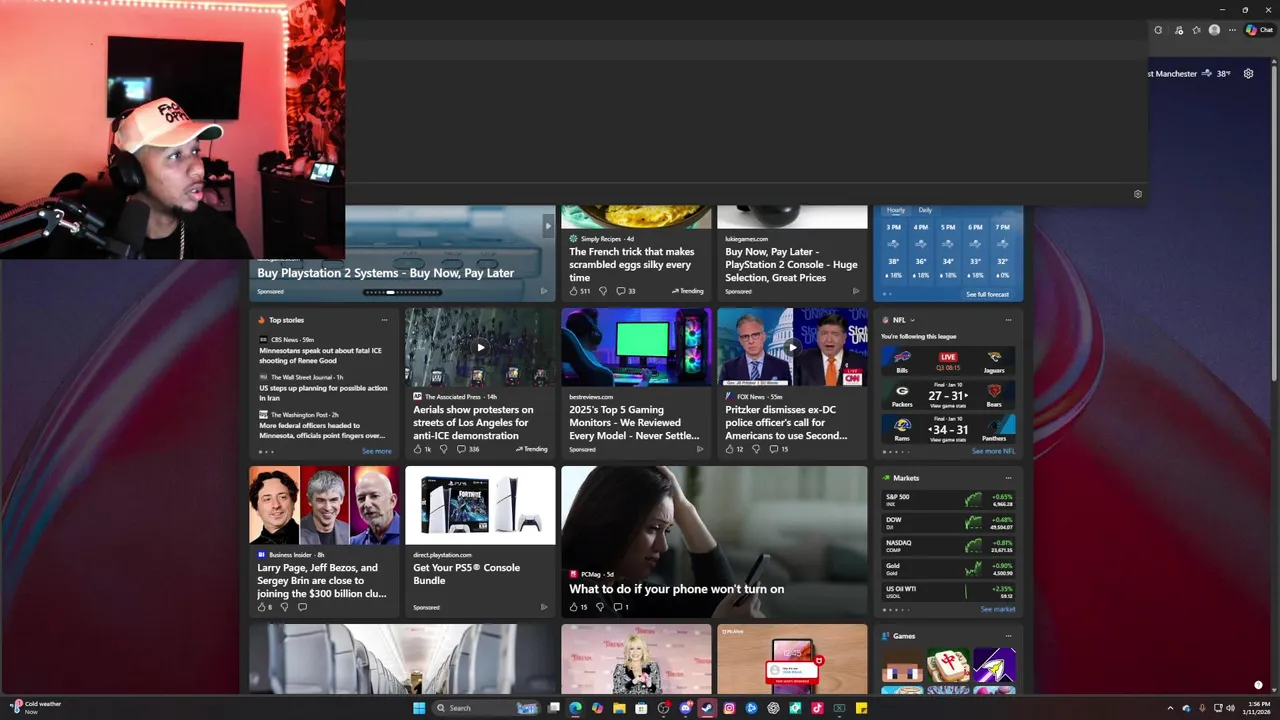Select the S&P 500 market row
This screenshot has height=720, width=1280.
click(x=948, y=498)
